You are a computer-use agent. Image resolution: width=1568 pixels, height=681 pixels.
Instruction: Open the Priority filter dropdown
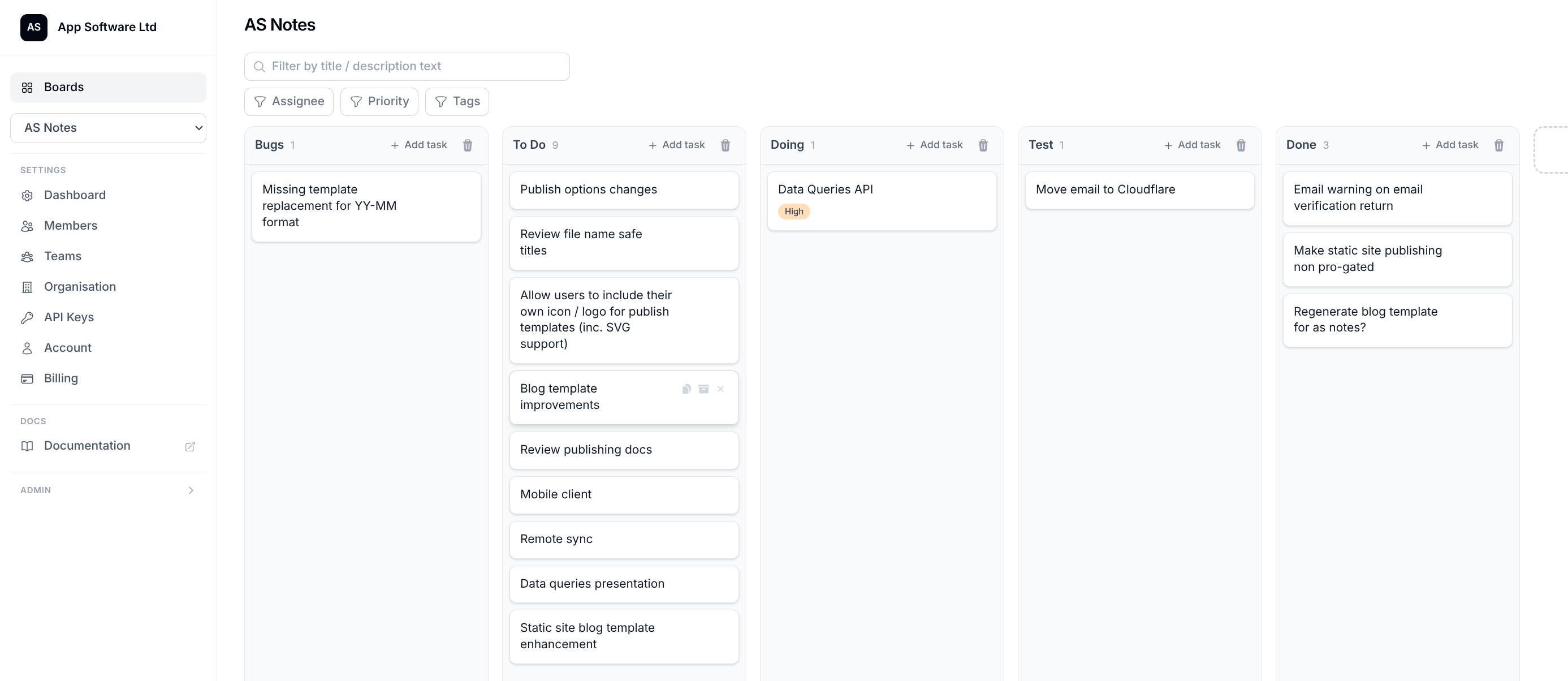[379, 102]
